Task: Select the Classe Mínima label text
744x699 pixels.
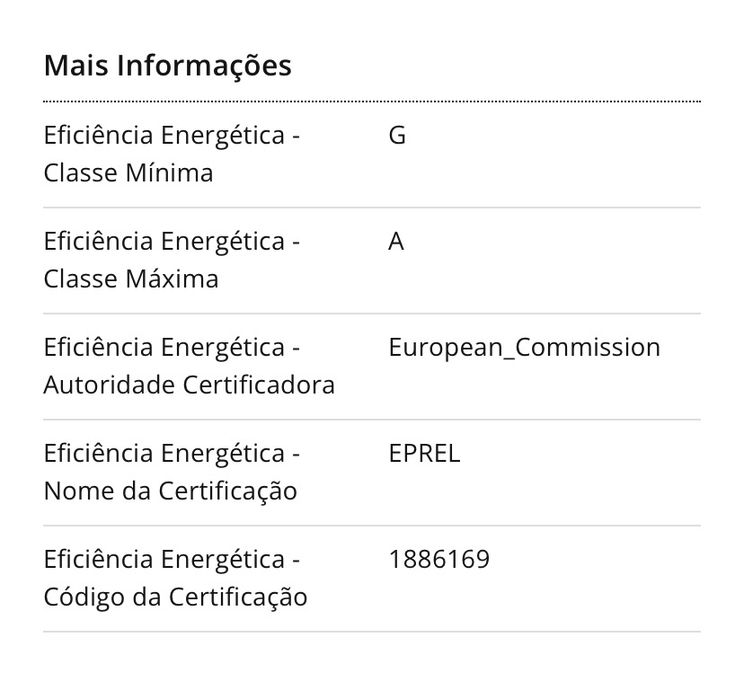Action: click(128, 173)
